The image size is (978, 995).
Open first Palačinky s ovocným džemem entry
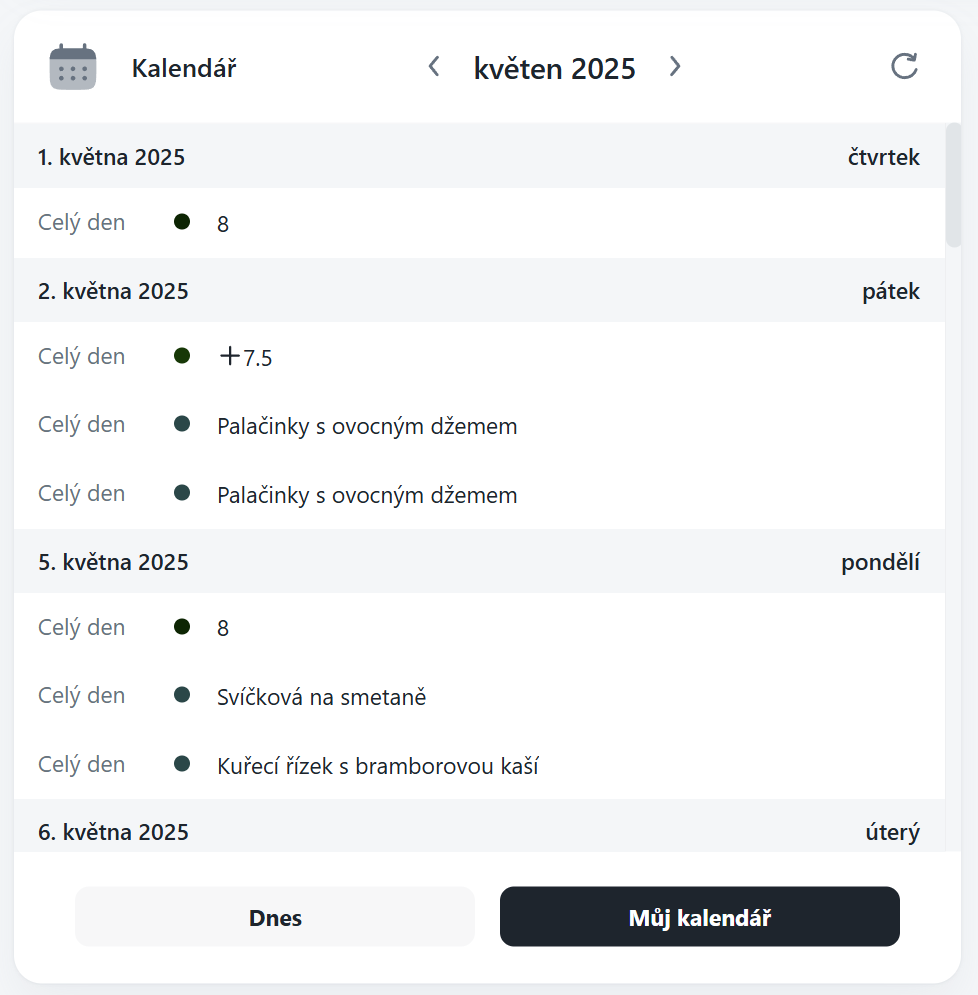click(x=367, y=426)
